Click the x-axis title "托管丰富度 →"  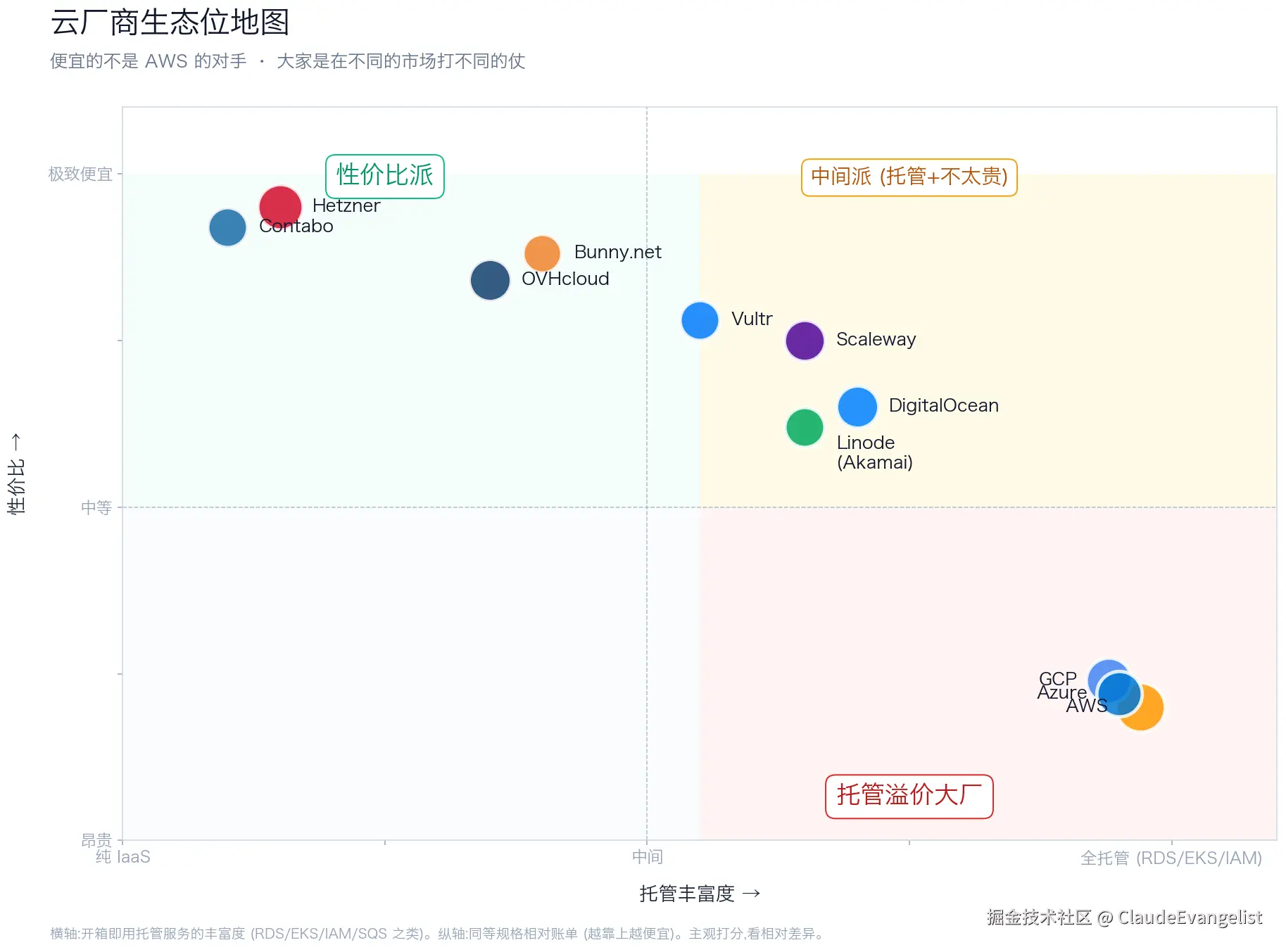tap(700, 894)
